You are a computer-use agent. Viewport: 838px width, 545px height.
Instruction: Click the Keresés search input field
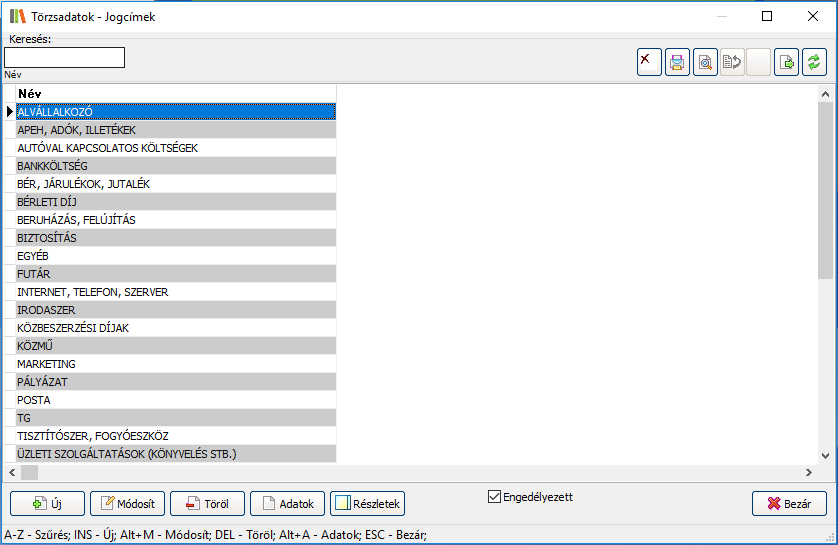(65, 58)
